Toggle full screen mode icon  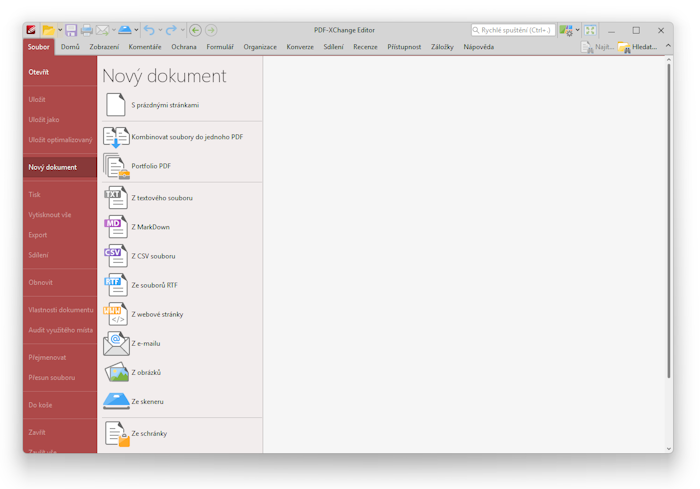[x=590, y=30]
